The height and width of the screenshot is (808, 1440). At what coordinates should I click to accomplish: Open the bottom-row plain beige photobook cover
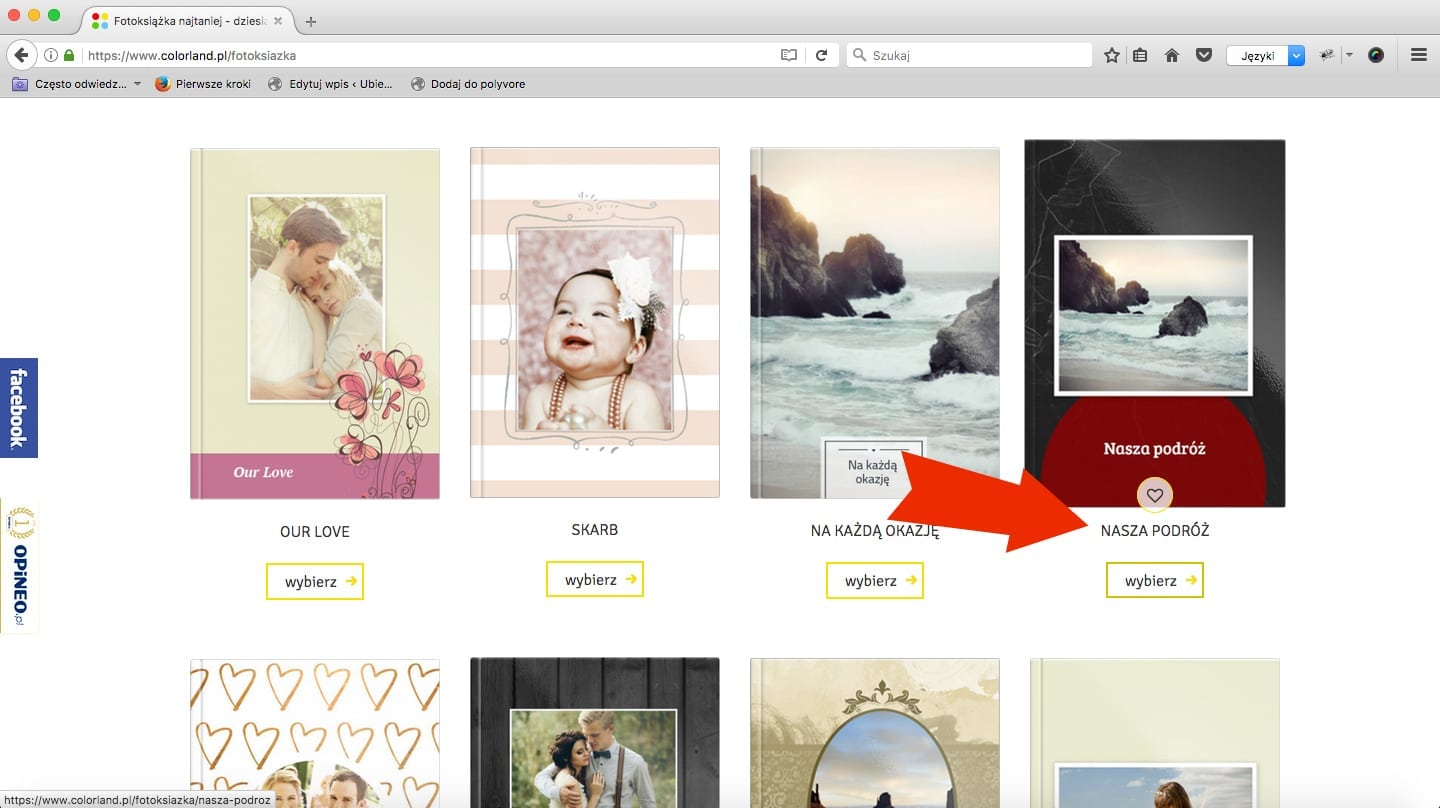coord(1155,733)
